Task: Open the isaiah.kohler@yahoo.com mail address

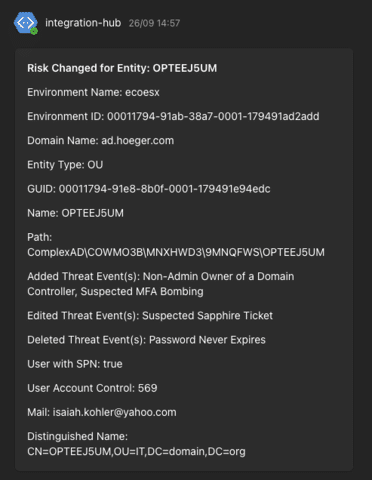Action: [115, 412]
